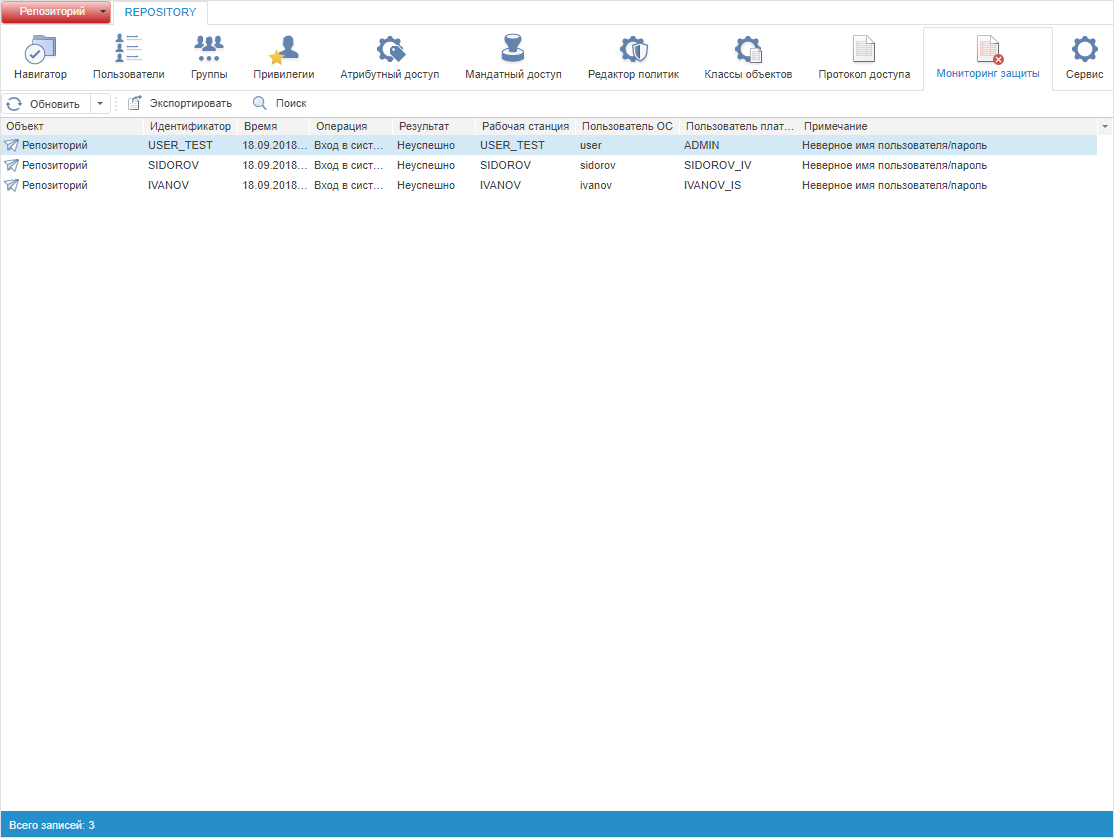The height and width of the screenshot is (838, 1114).
Task: Open the Привилегии privileges icon
Action: [x=284, y=50]
